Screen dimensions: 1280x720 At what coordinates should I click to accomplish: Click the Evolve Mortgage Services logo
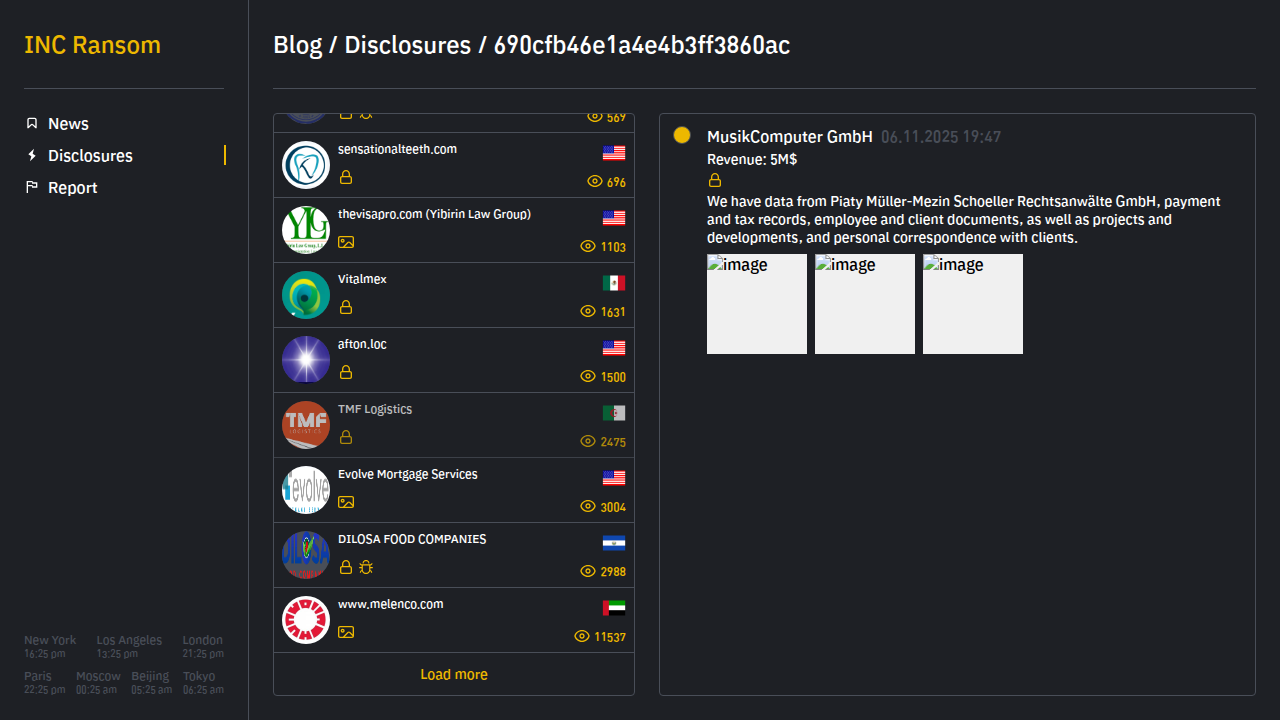coord(306,490)
